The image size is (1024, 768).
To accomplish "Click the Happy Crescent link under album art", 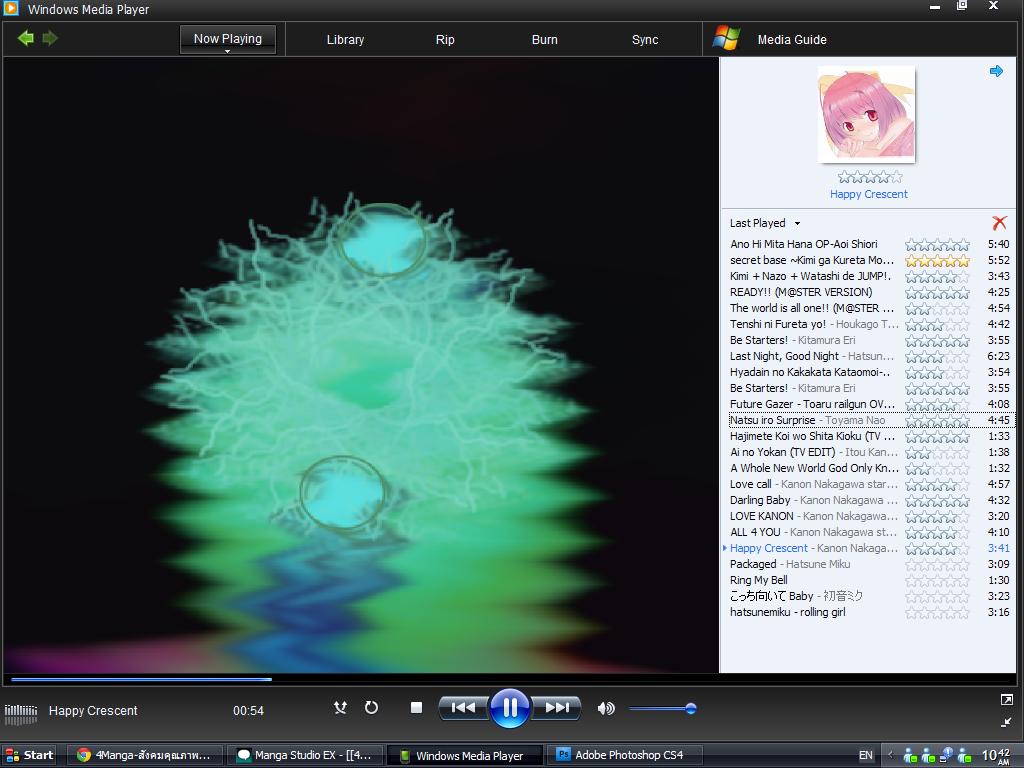I will tap(869, 194).
